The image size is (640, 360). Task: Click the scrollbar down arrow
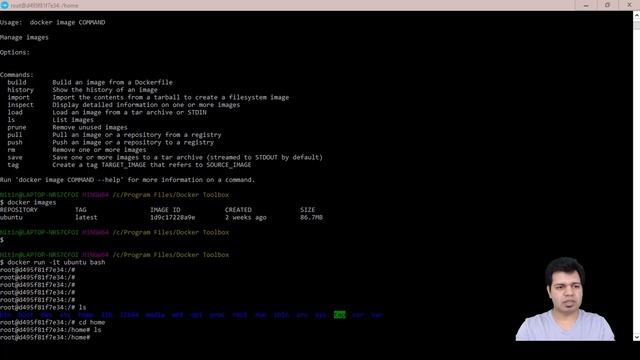(x=636, y=337)
